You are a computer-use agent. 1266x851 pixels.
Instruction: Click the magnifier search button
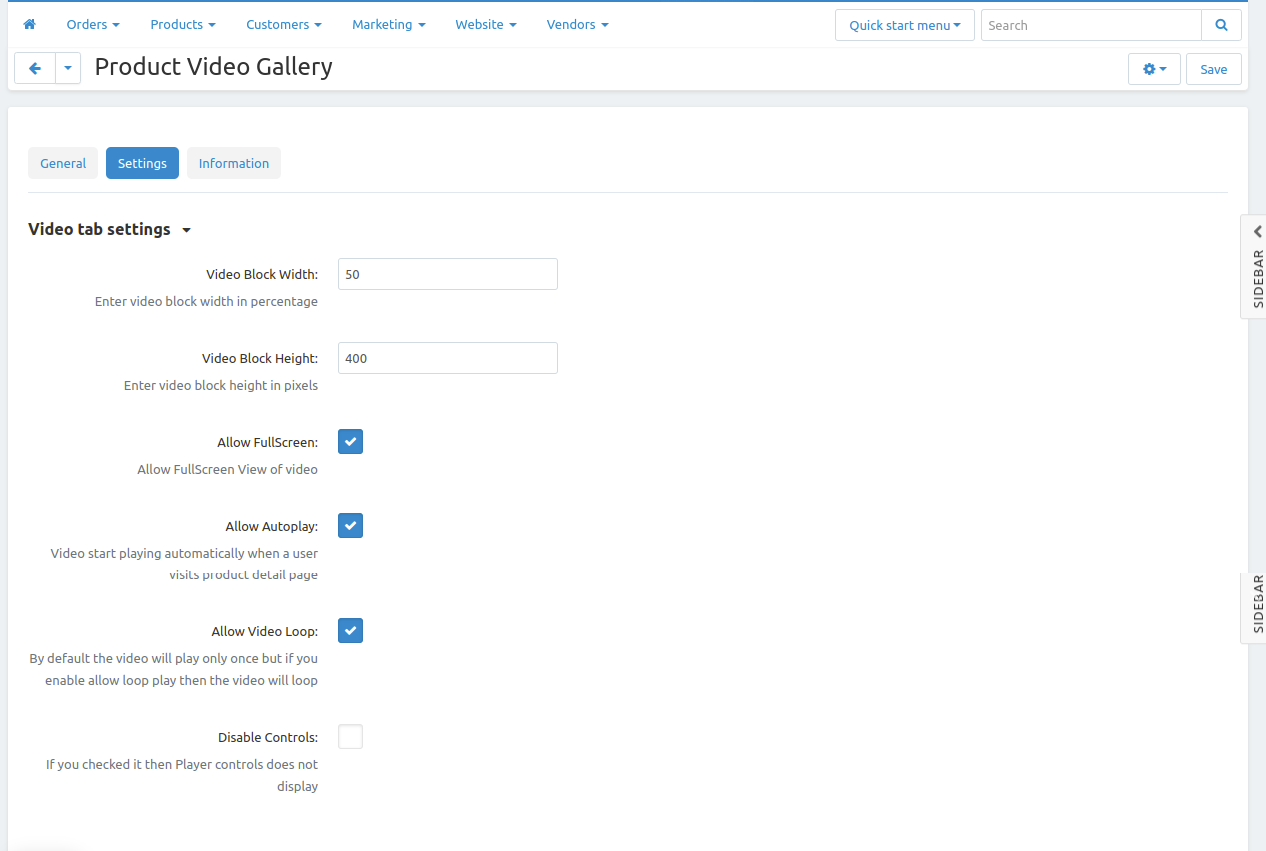[x=1221, y=25]
